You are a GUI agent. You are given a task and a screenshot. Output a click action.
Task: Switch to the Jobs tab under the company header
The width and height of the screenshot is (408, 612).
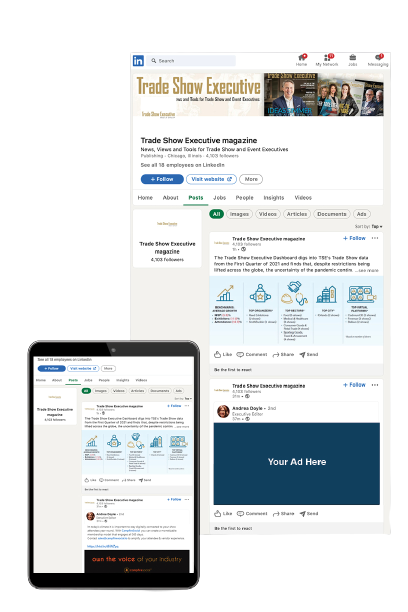click(x=219, y=198)
